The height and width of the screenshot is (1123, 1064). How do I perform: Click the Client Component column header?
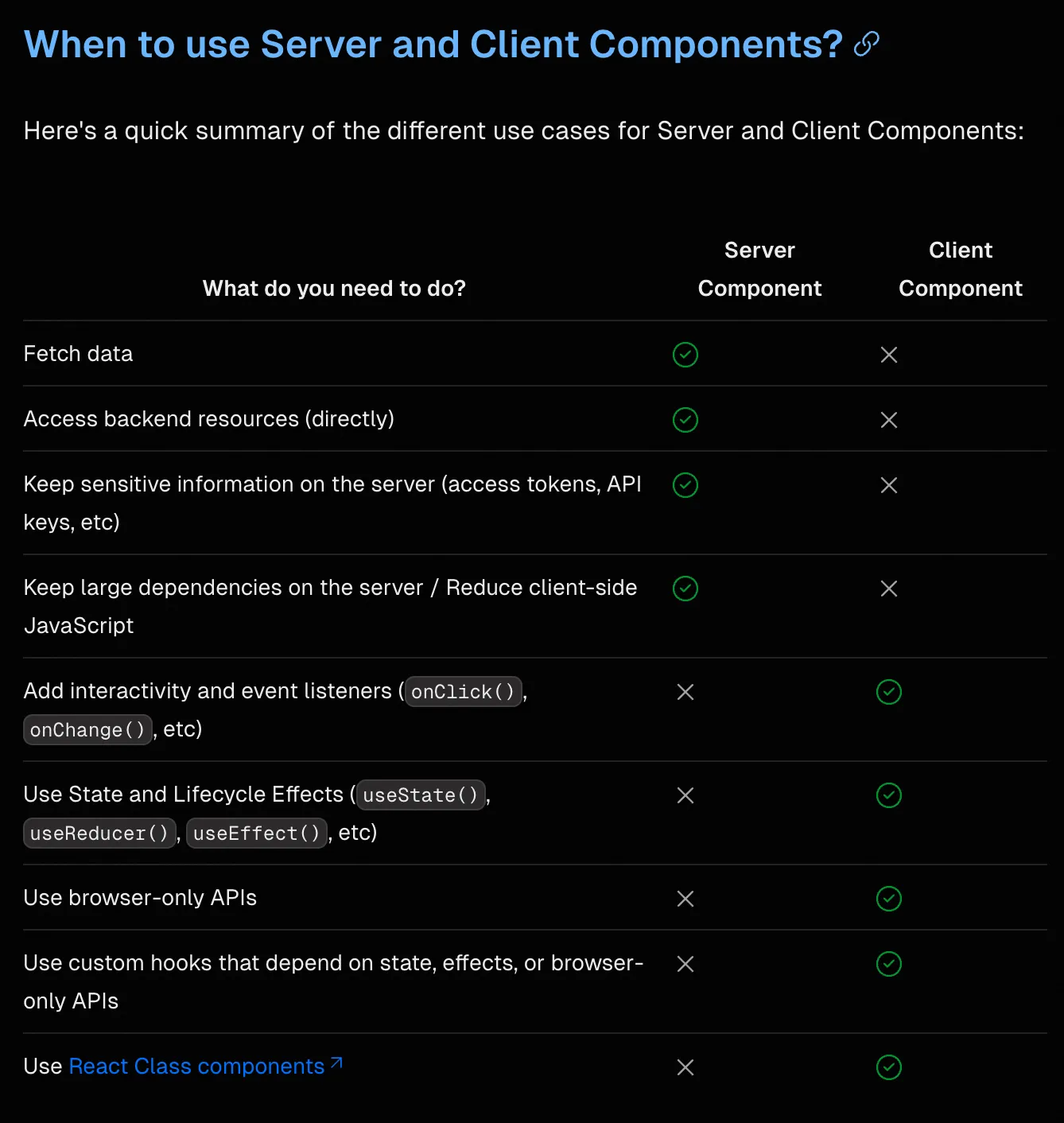tap(961, 269)
